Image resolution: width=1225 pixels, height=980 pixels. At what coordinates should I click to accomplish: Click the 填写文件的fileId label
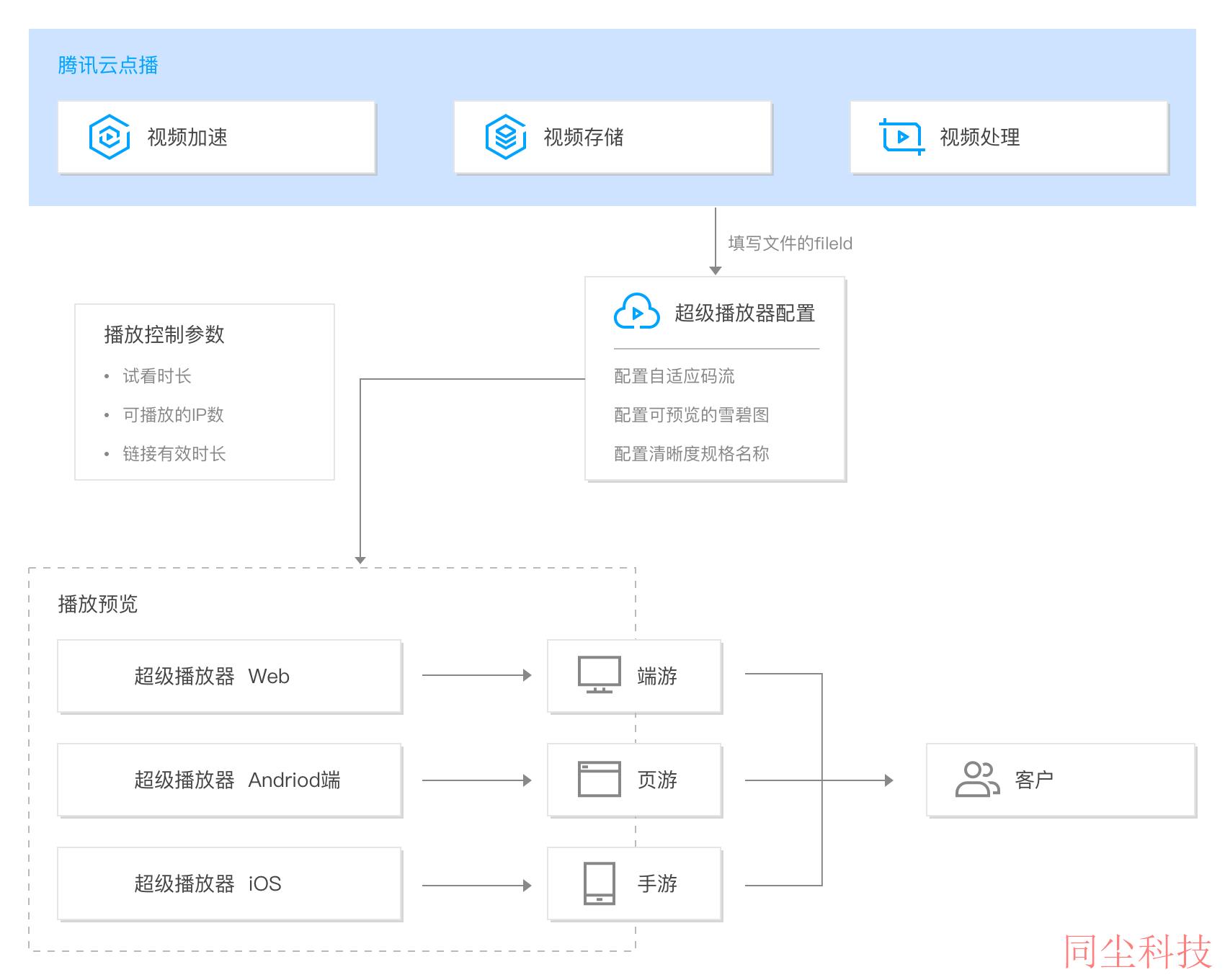pyautogui.click(x=790, y=244)
